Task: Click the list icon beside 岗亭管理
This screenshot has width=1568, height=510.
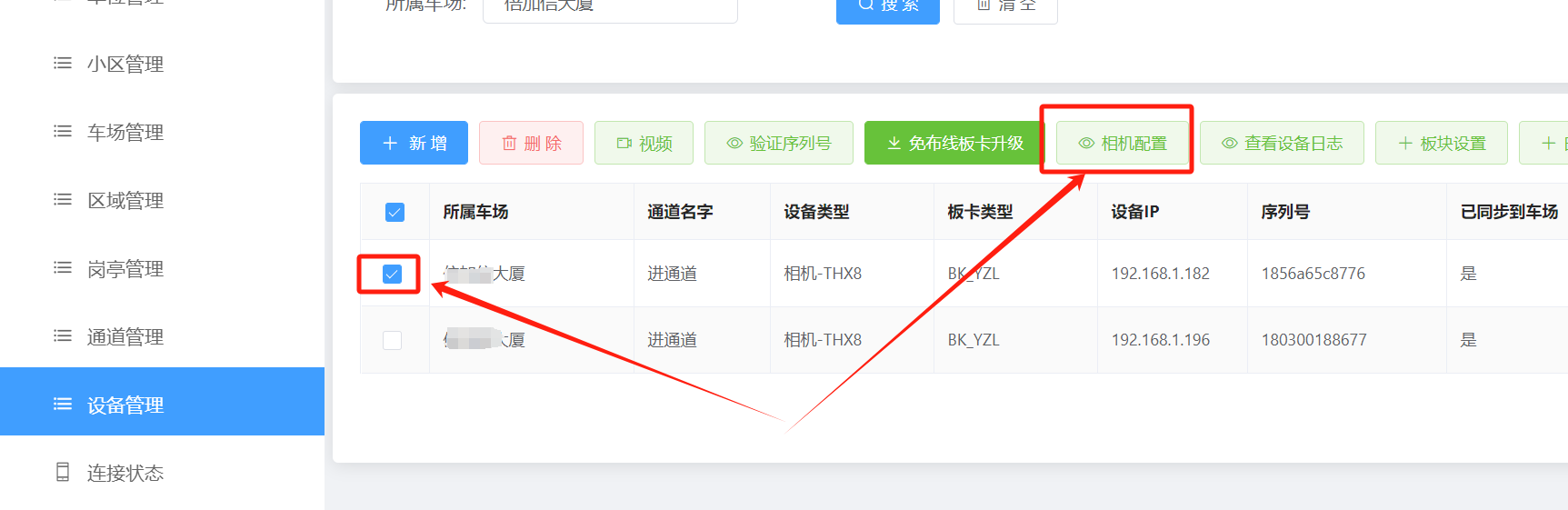Action: 63,268
